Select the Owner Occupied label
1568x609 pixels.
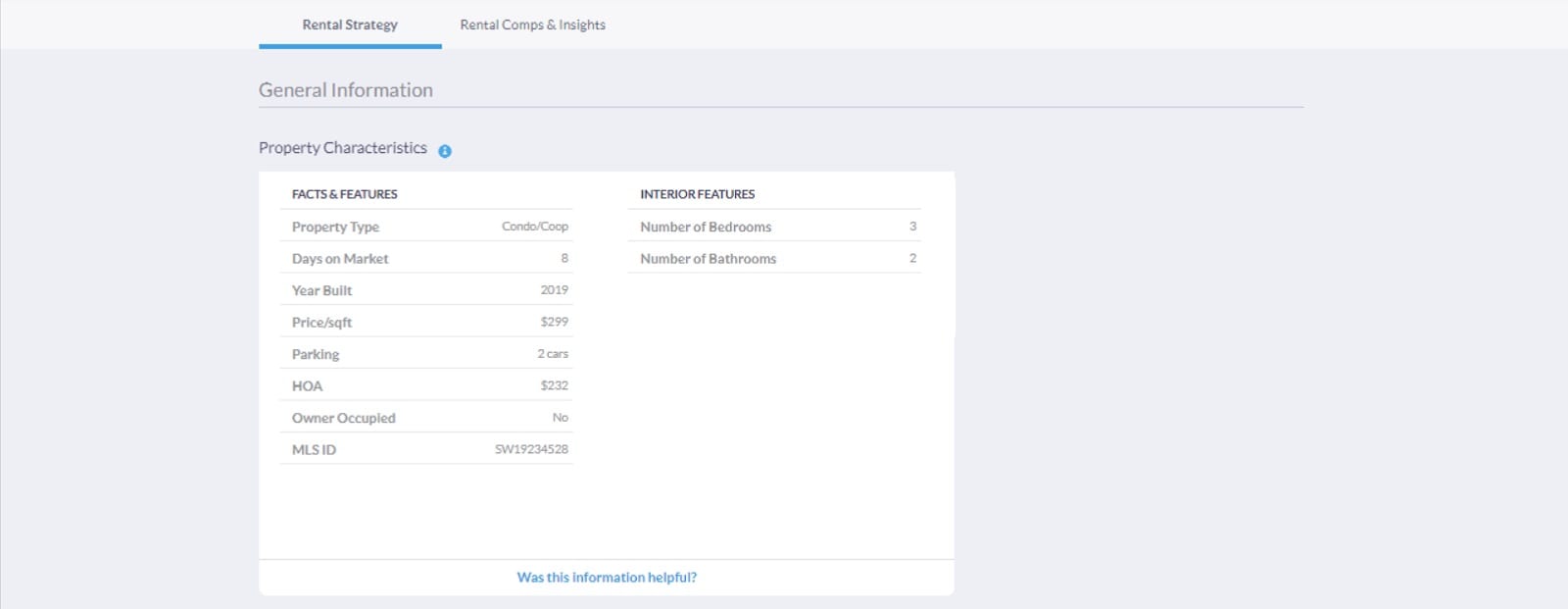click(343, 418)
